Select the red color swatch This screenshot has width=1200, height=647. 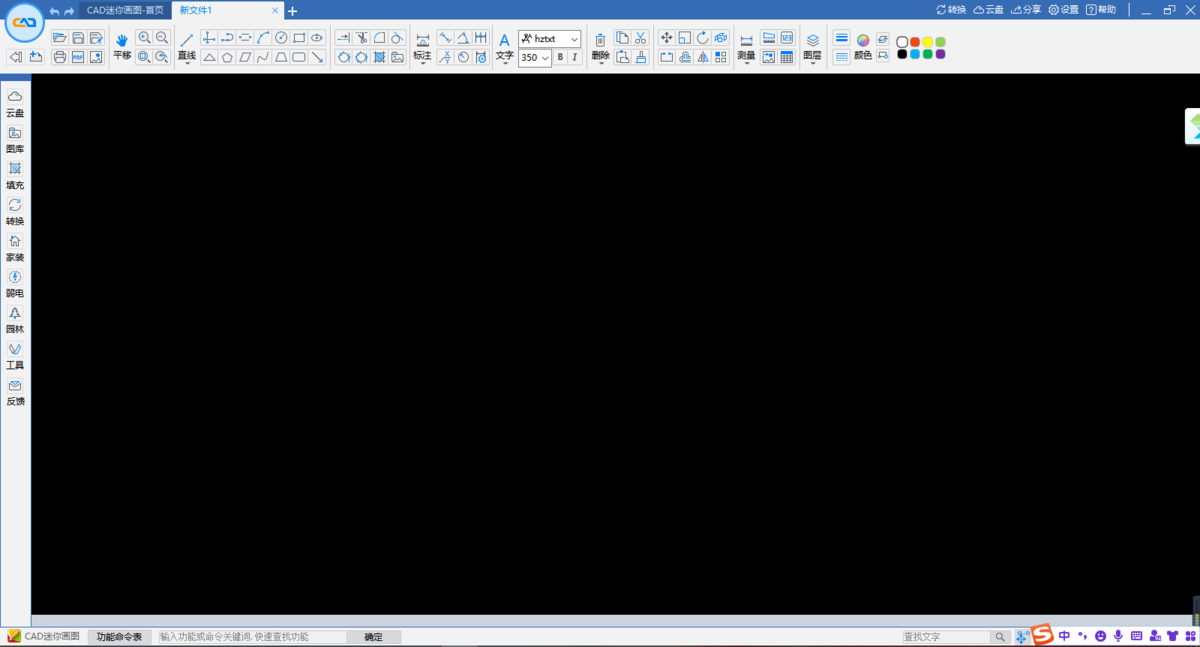tap(915, 42)
